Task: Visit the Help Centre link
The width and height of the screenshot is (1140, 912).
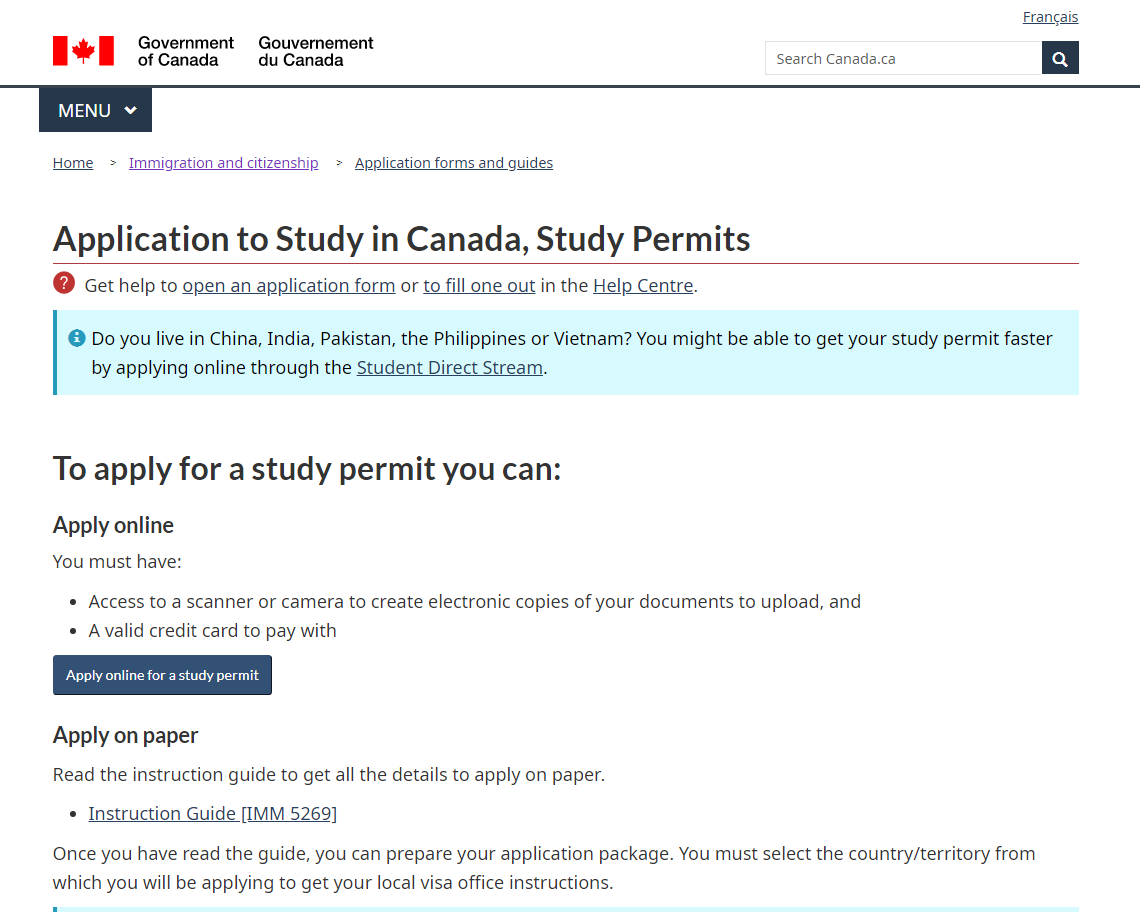Action: (x=643, y=285)
